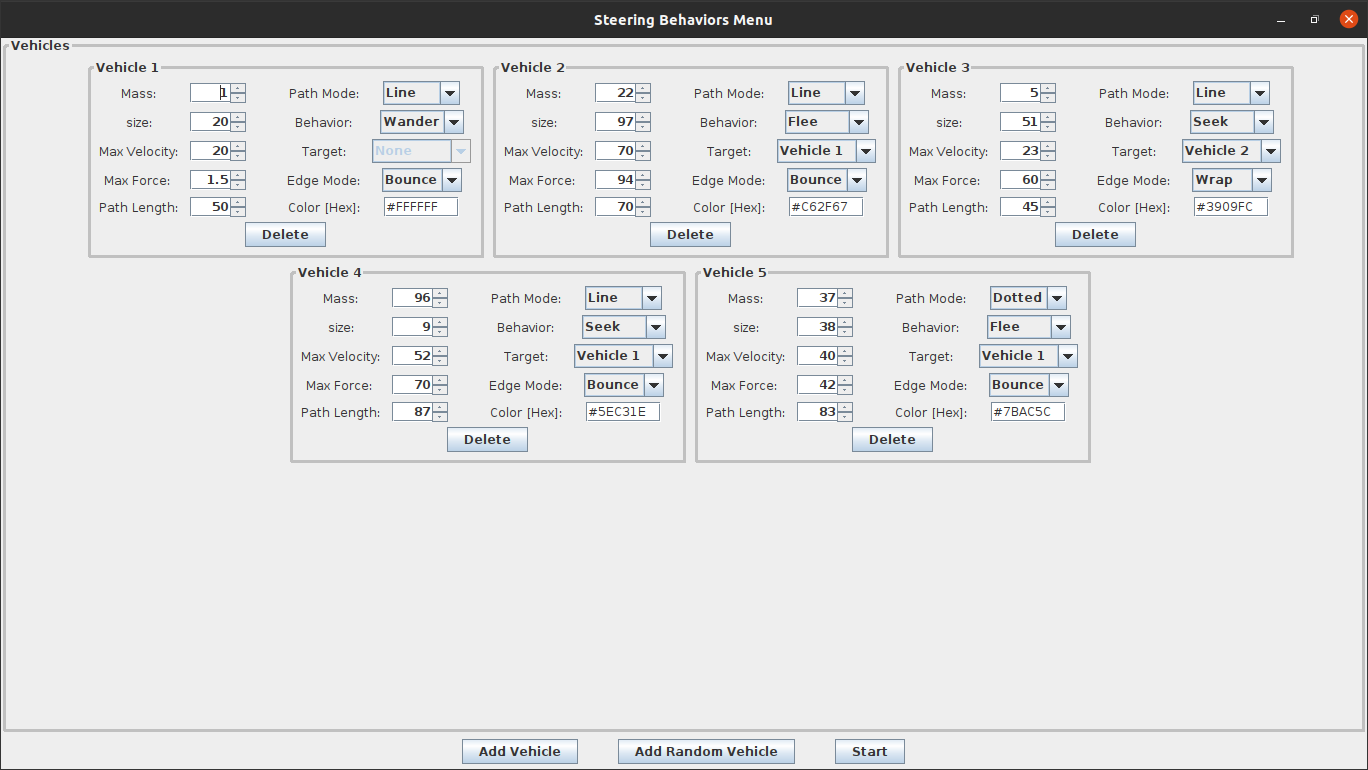Close the Steering Behaviors Menu window
The height and width of the screenshot is (770, 1368).
tap(1347, 18)
